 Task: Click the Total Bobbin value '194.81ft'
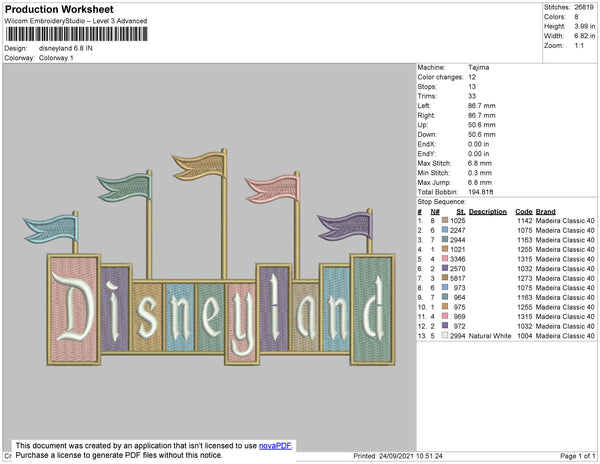click(481, 192)
